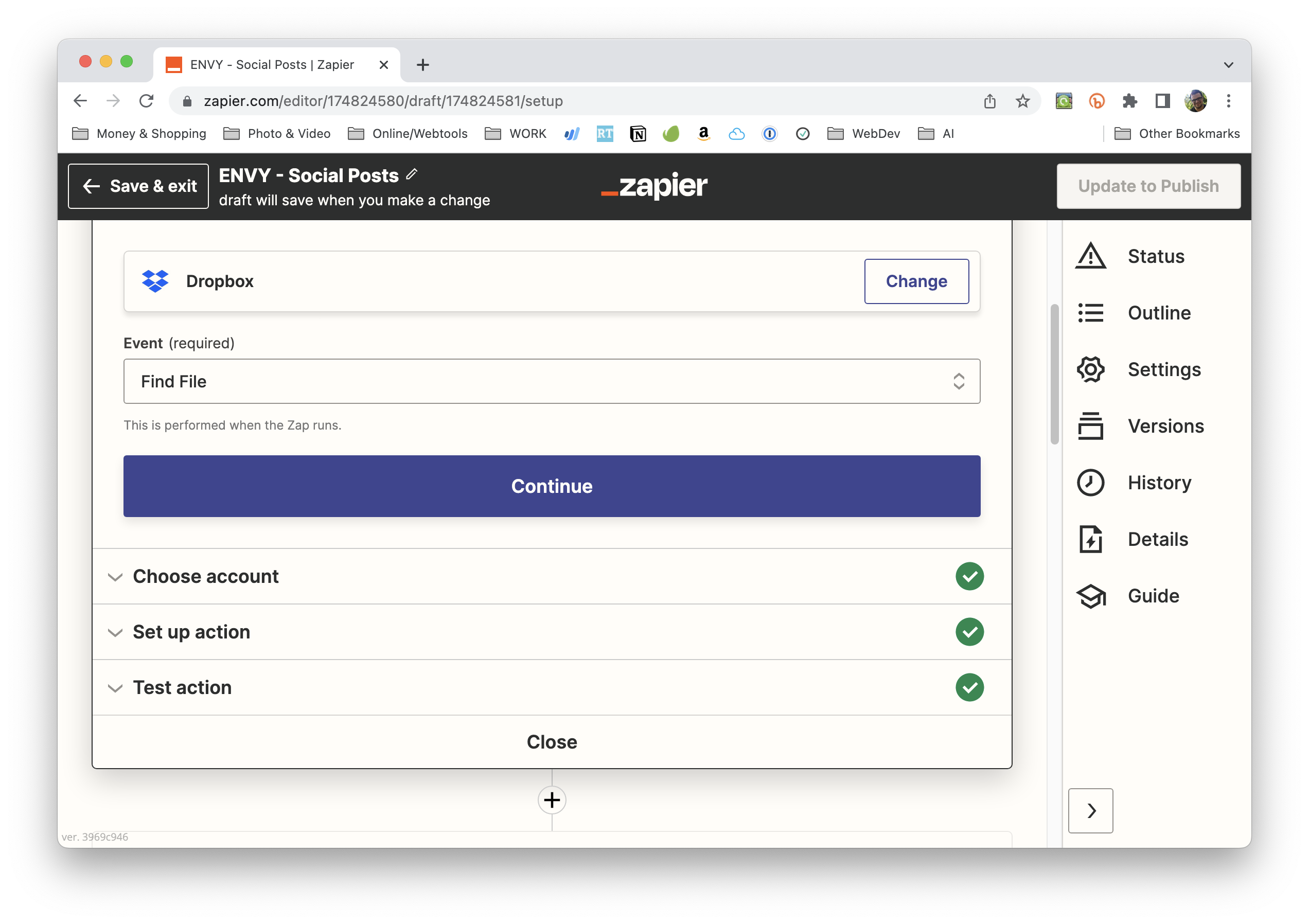Open a new browser tab
The height and width of the screenshot is (924, 1309).
[423, 65]
